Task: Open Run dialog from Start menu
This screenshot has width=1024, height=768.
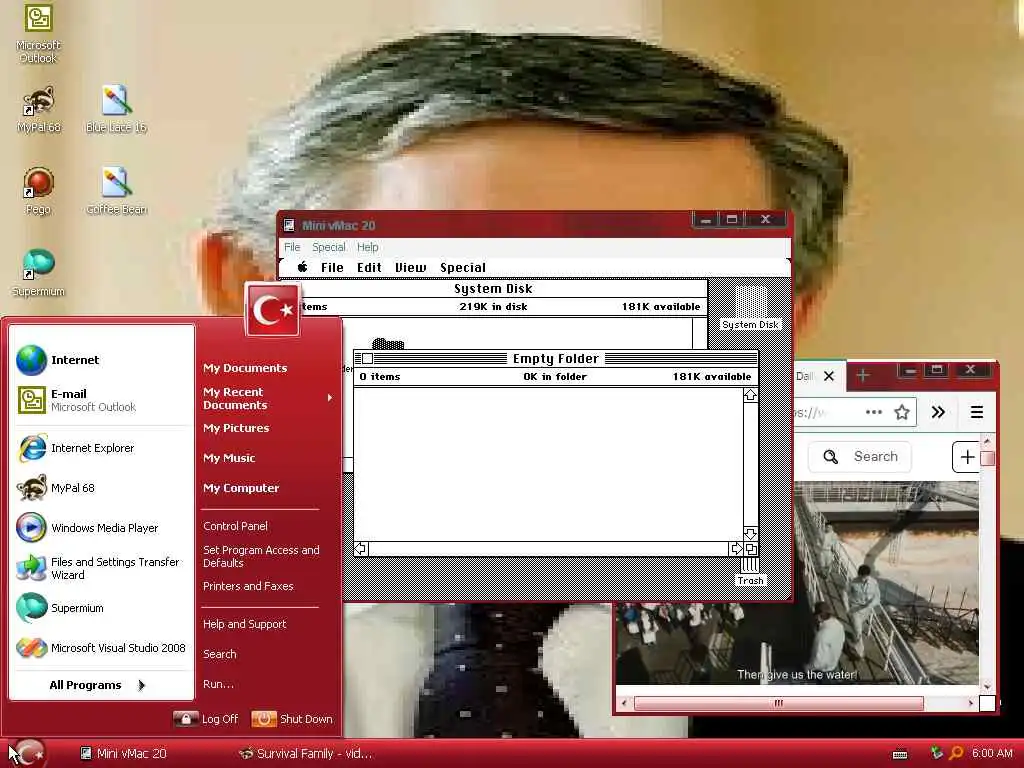Action: click(218, 684)
